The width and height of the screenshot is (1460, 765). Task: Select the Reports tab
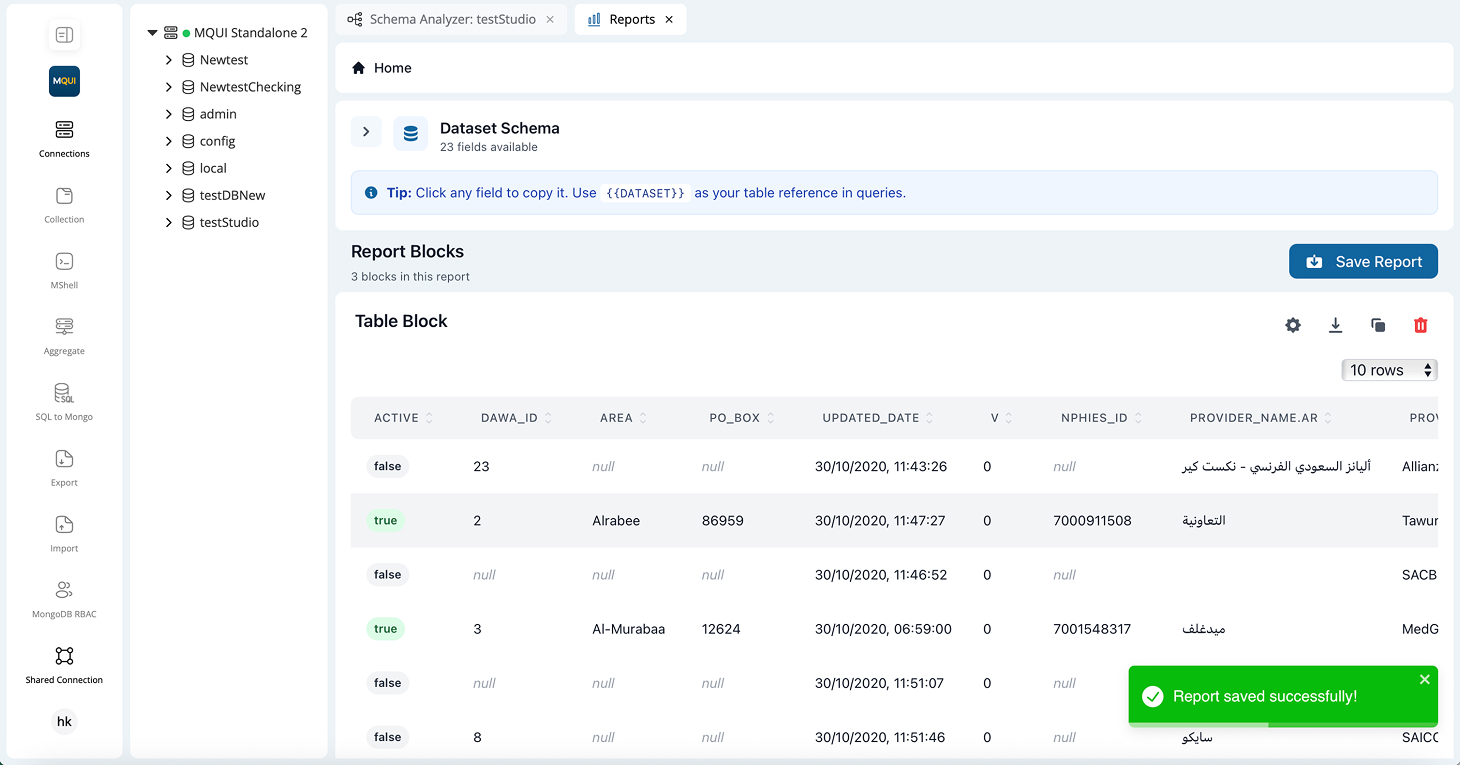click(631, 19)
